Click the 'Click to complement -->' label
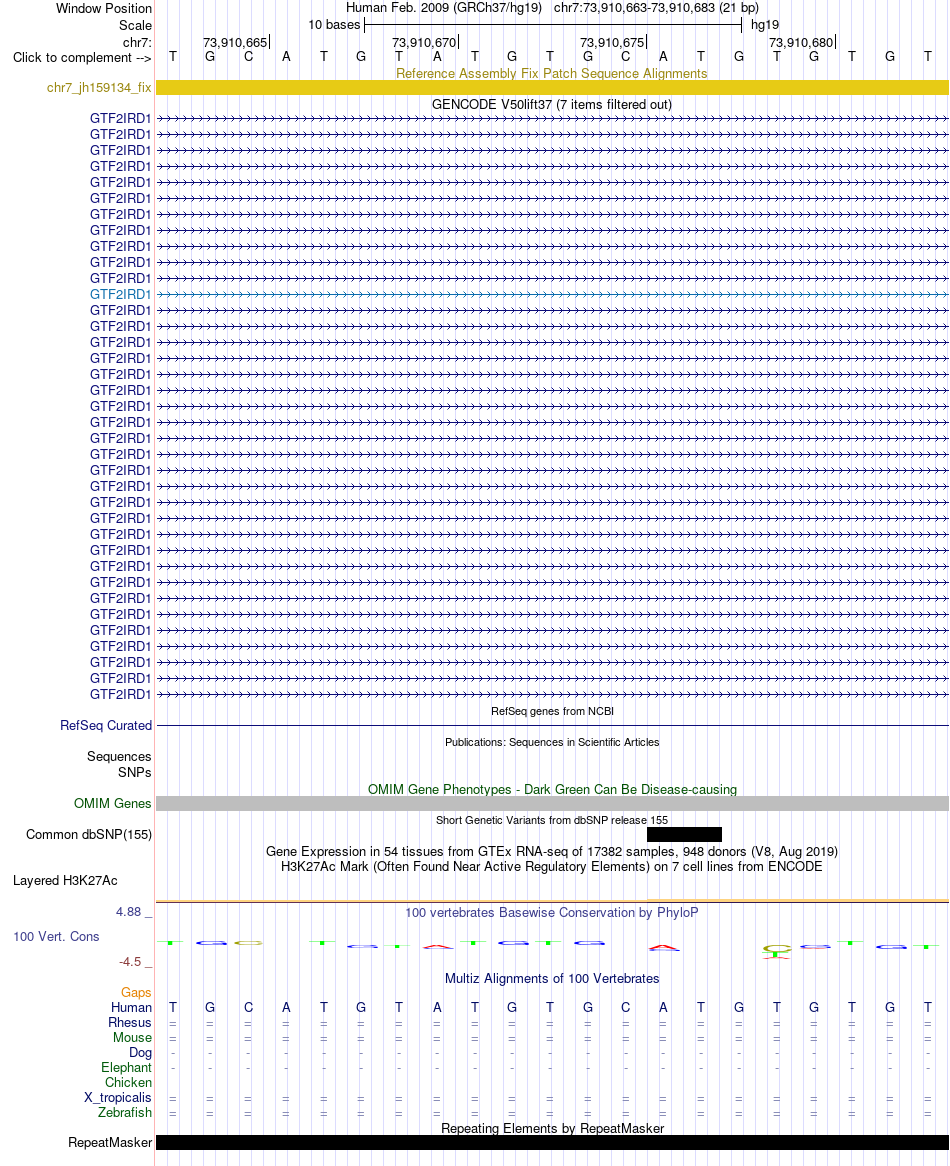Screen dimensions: 950x1166 click(82, 57)
